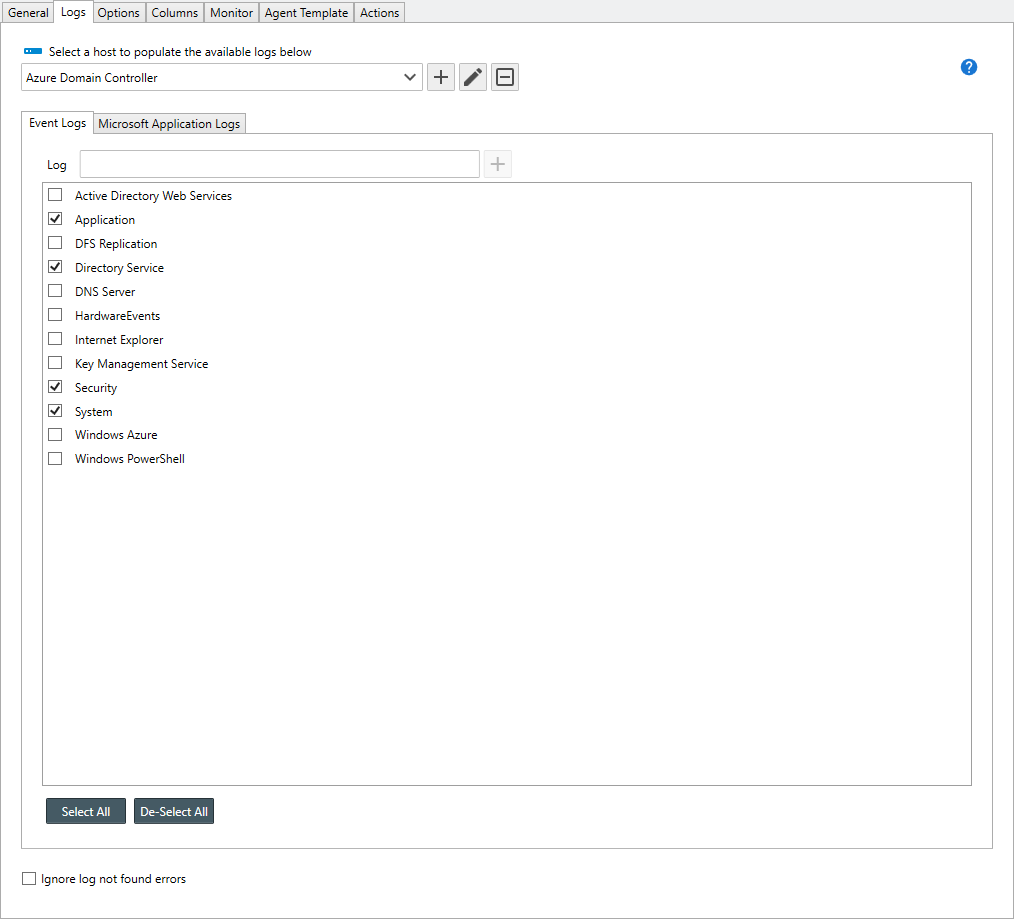
Task: Enable the DNS Server log checkbox
Action: coord(55,291)
